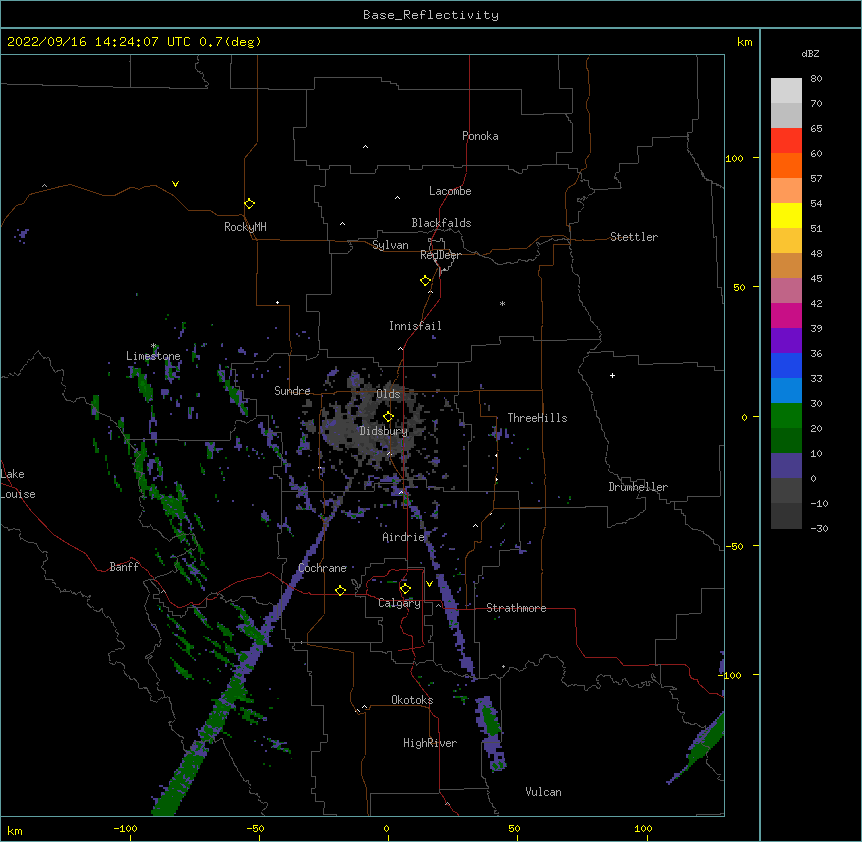The height and width of the screenshot is (842, 862).
Task: Click the yellow V marker east of Calgary
Action: tap(429, 584)
